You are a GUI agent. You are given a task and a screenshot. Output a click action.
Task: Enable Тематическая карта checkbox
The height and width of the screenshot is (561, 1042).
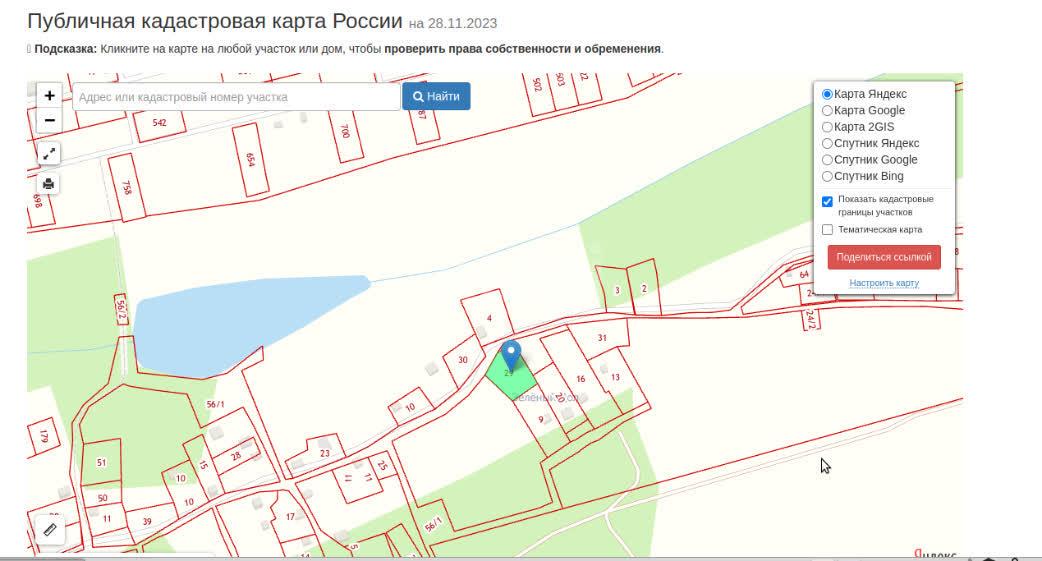pos(827,229)
